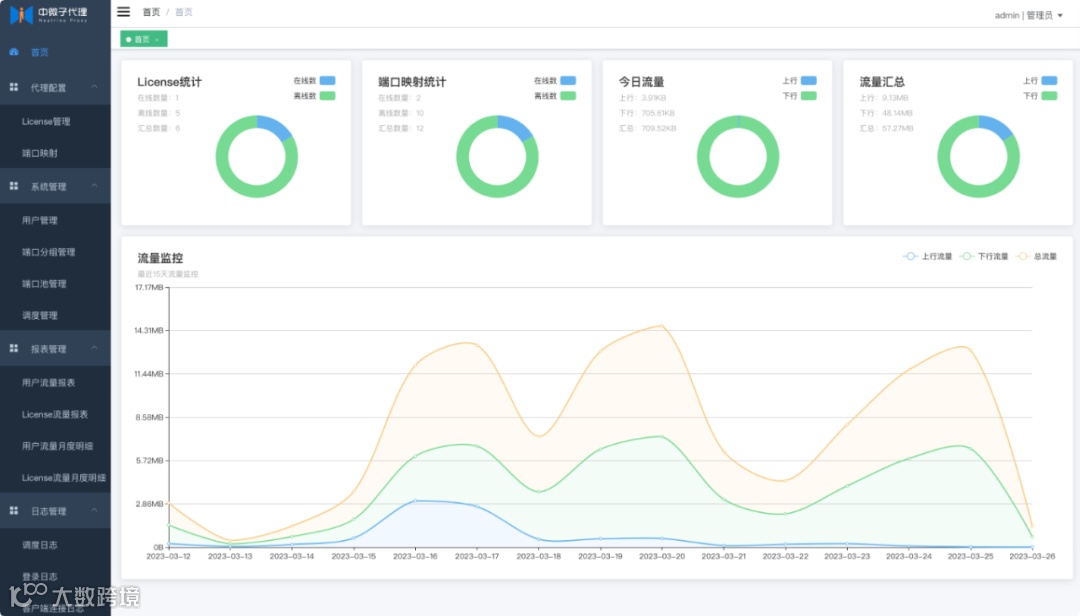
Task: Toggle 下行流量 series in 流量监控 legend
Action: [x=984, y=256]
